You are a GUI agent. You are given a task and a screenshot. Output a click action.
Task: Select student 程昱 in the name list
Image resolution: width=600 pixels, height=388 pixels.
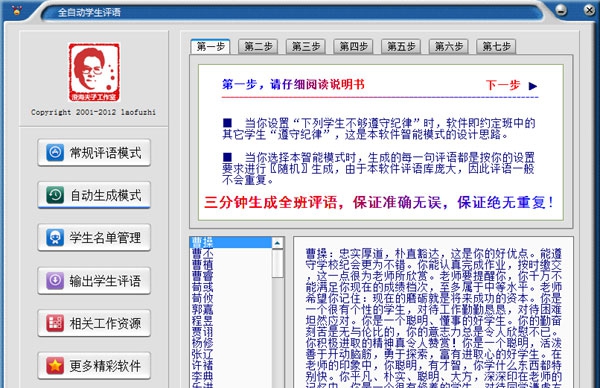click(x=231, y=320)
